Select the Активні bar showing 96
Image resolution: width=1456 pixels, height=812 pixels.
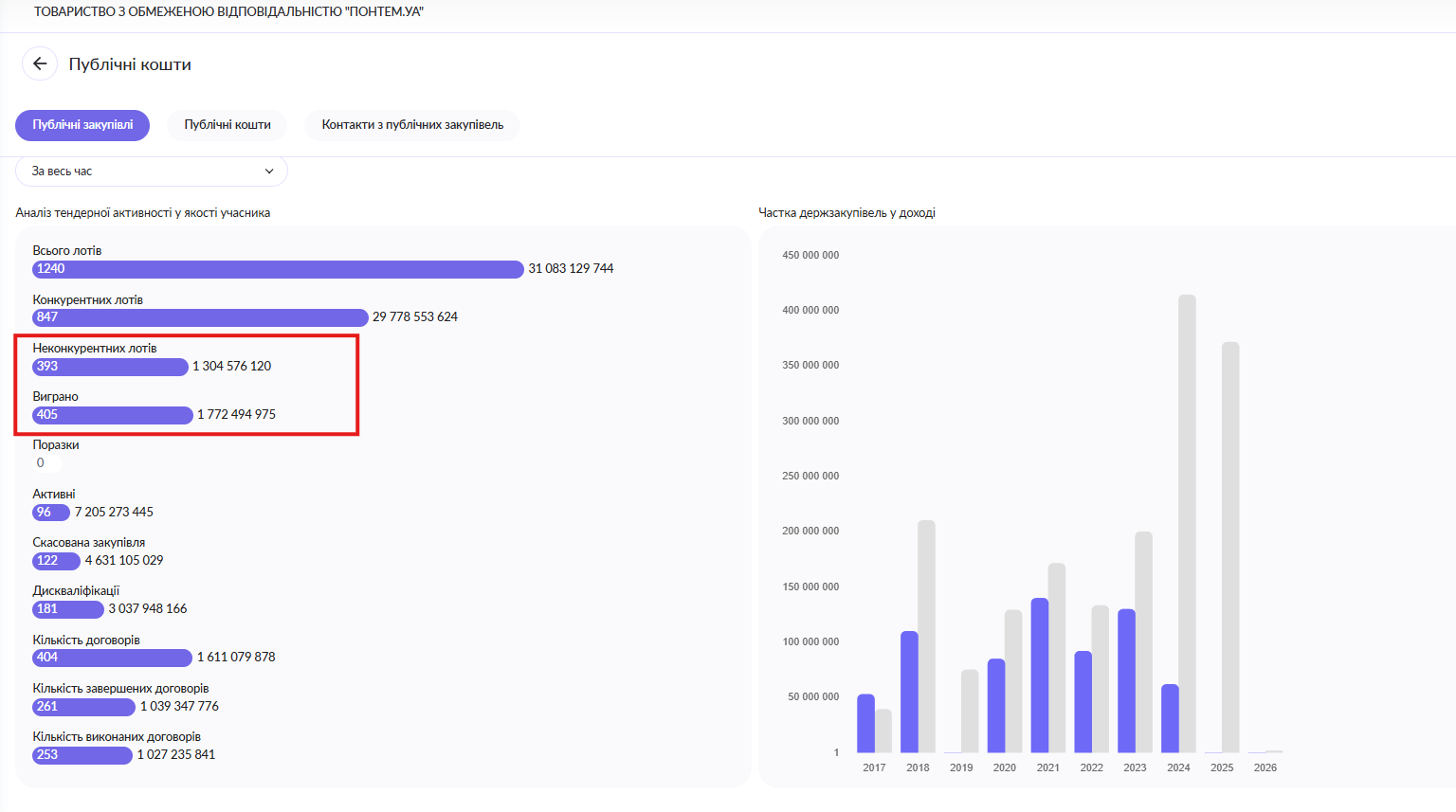click(51, 513)
